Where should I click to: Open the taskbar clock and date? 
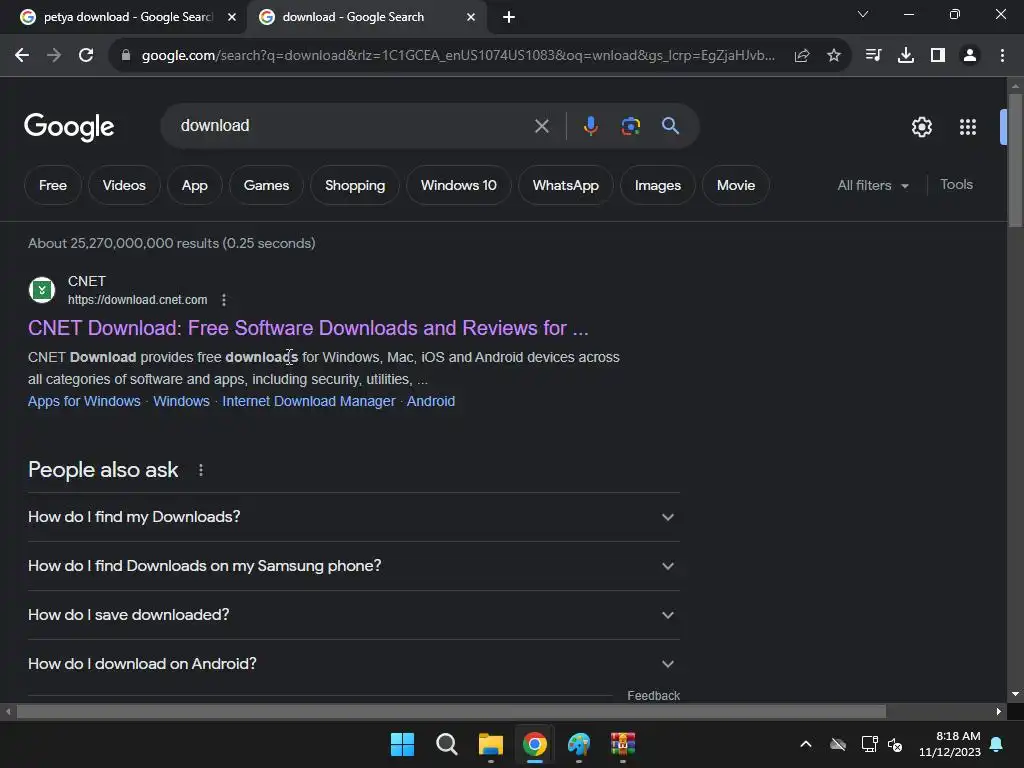coord(950,744)
